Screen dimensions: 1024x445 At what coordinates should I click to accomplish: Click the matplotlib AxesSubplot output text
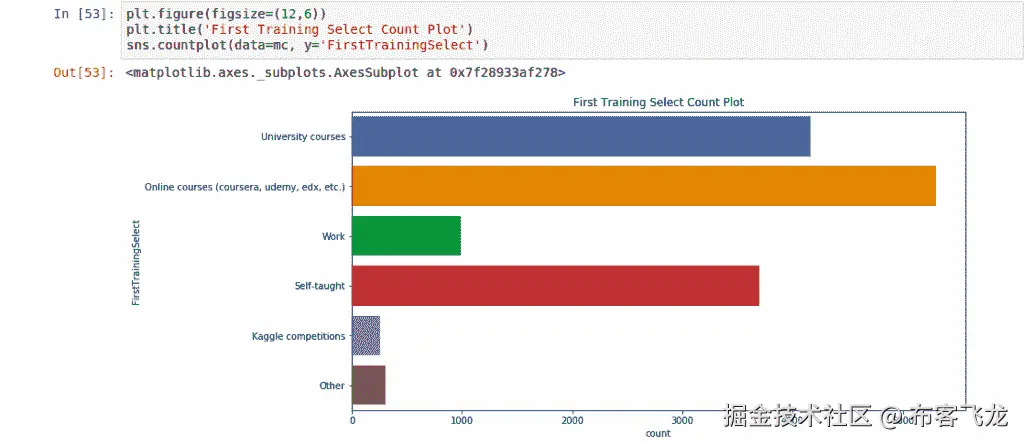[345, 73]
